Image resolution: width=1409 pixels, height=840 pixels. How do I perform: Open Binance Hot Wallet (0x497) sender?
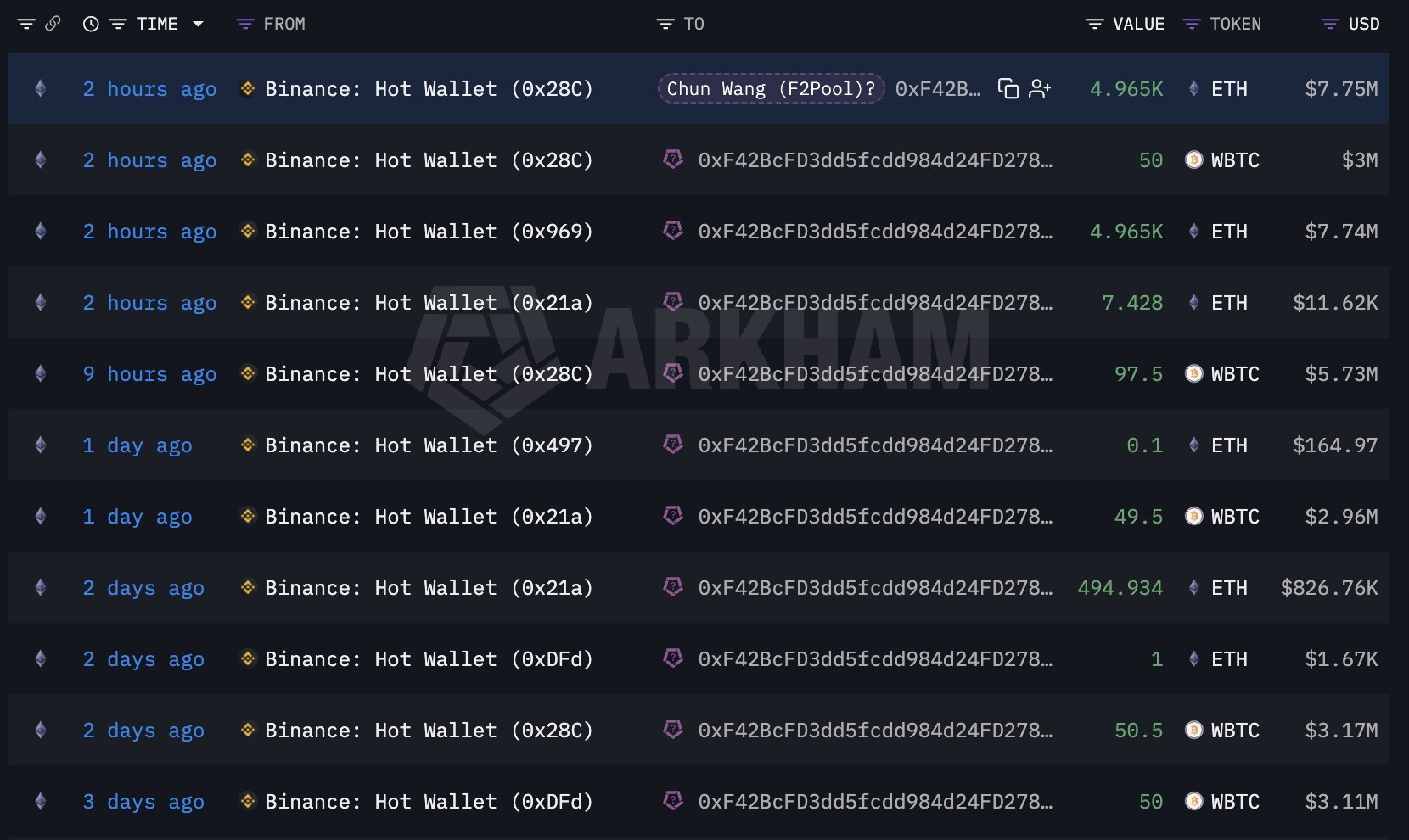click(429, 445)
